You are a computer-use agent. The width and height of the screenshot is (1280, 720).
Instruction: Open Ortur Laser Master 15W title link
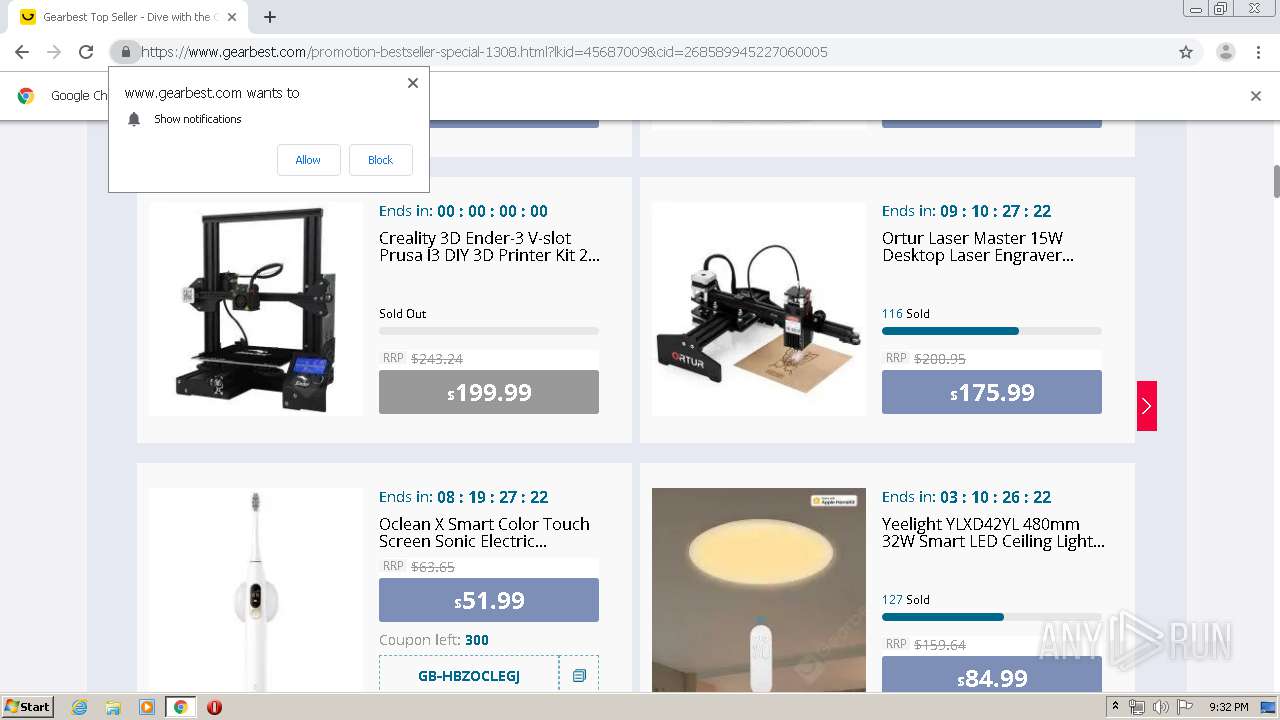[x=978, y=246]
